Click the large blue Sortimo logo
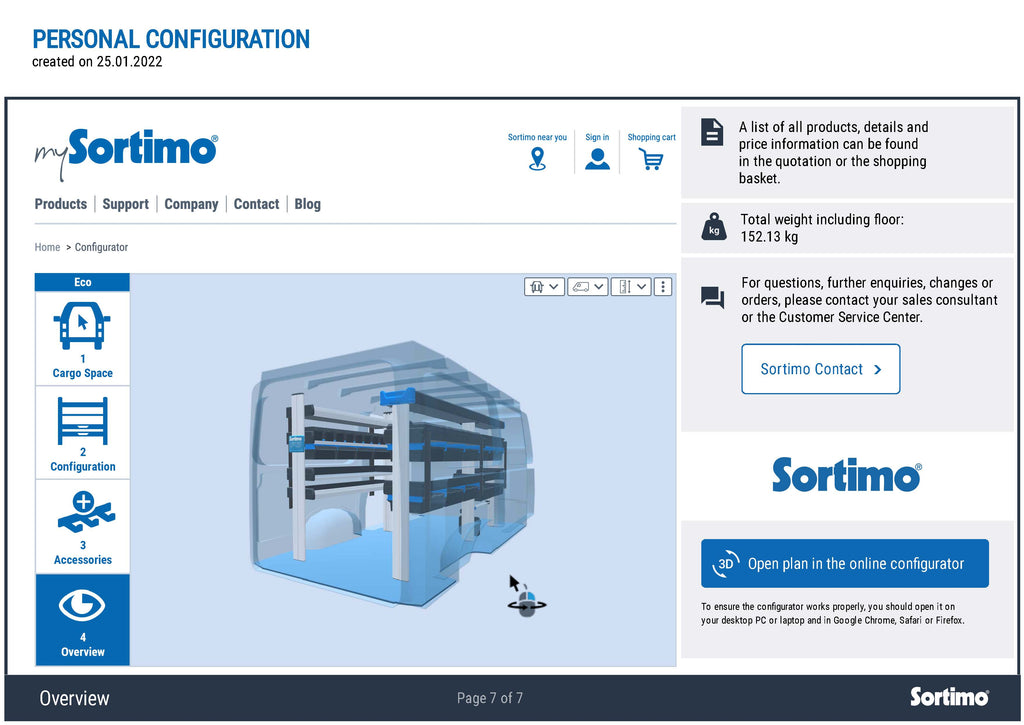 847,475
